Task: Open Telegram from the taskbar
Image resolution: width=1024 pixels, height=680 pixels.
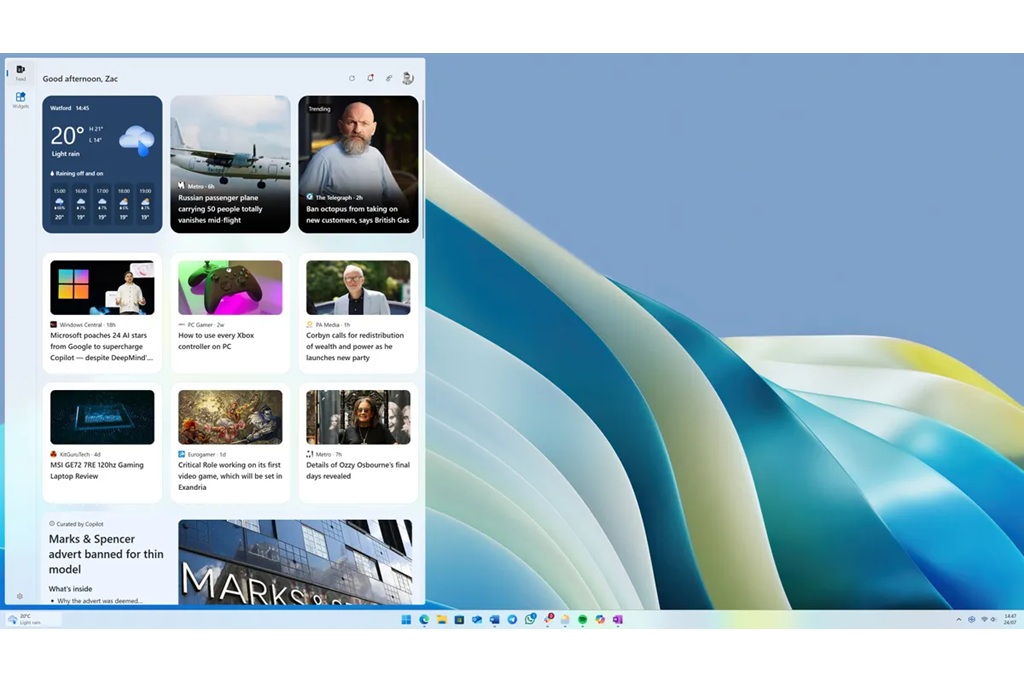Action: (x=512, y=619)
